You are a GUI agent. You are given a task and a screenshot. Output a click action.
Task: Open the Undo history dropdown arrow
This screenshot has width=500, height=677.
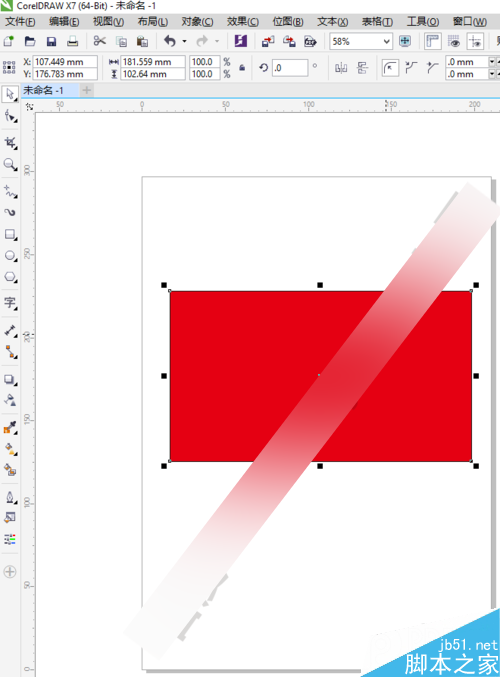pyautogui.click(x=184, y=41)
